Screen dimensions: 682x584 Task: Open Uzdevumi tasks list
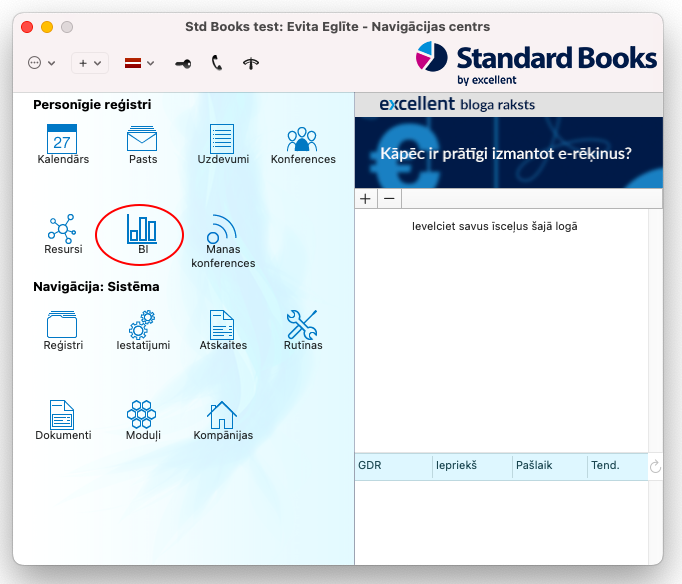tap(222, 138)
